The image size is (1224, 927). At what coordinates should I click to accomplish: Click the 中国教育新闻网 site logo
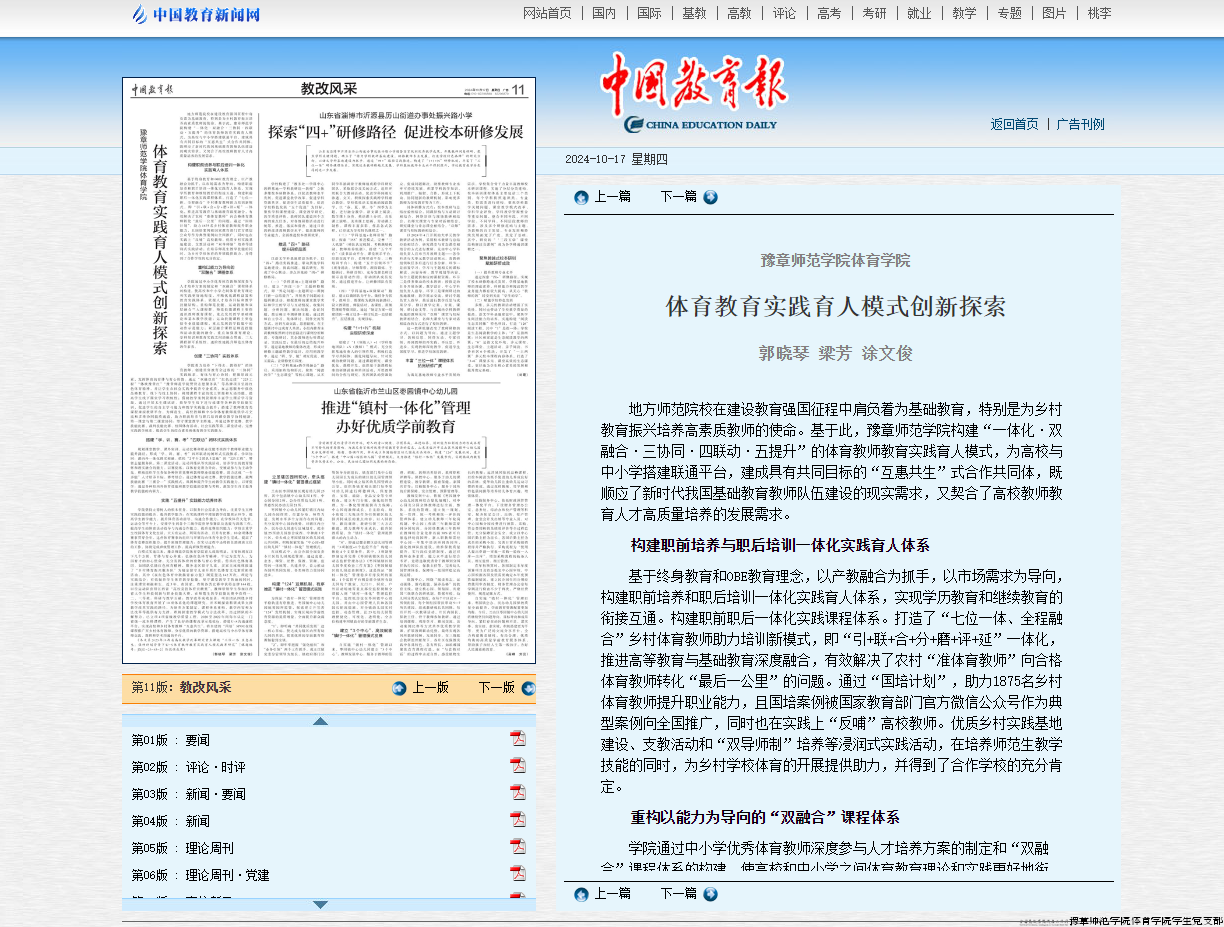(197, 15)
